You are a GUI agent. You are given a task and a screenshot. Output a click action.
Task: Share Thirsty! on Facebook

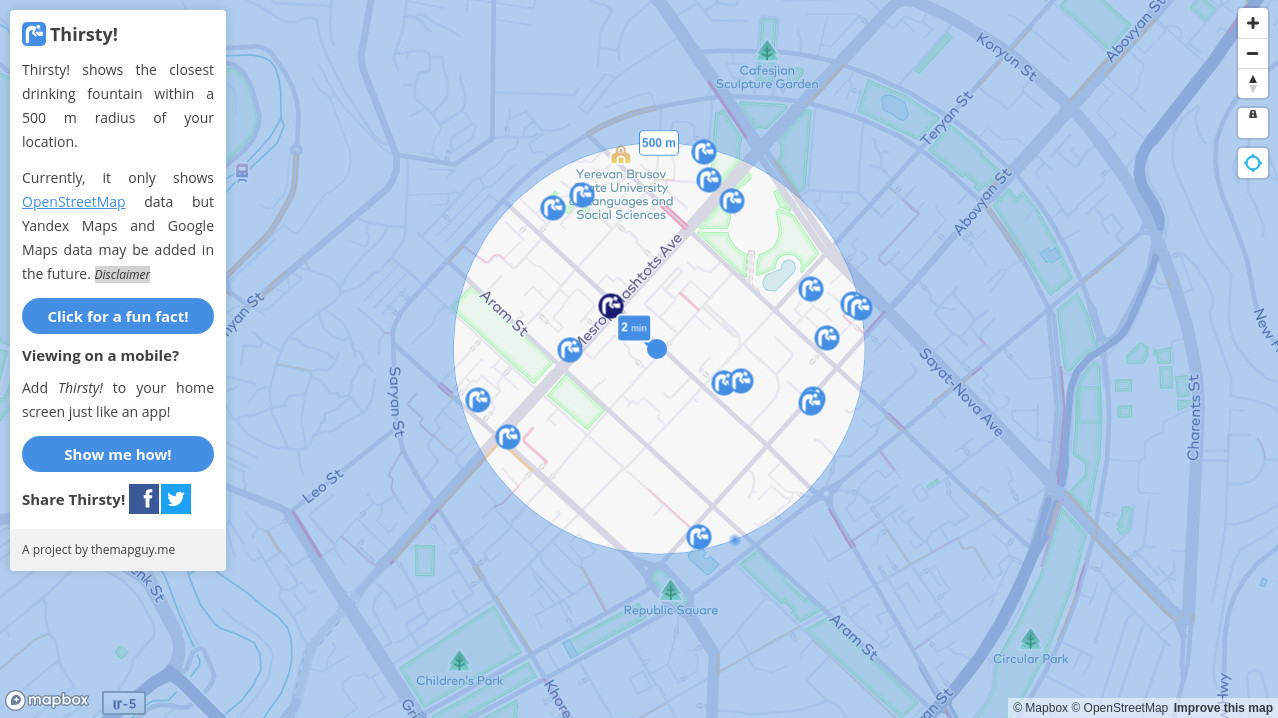pos(144,499)
